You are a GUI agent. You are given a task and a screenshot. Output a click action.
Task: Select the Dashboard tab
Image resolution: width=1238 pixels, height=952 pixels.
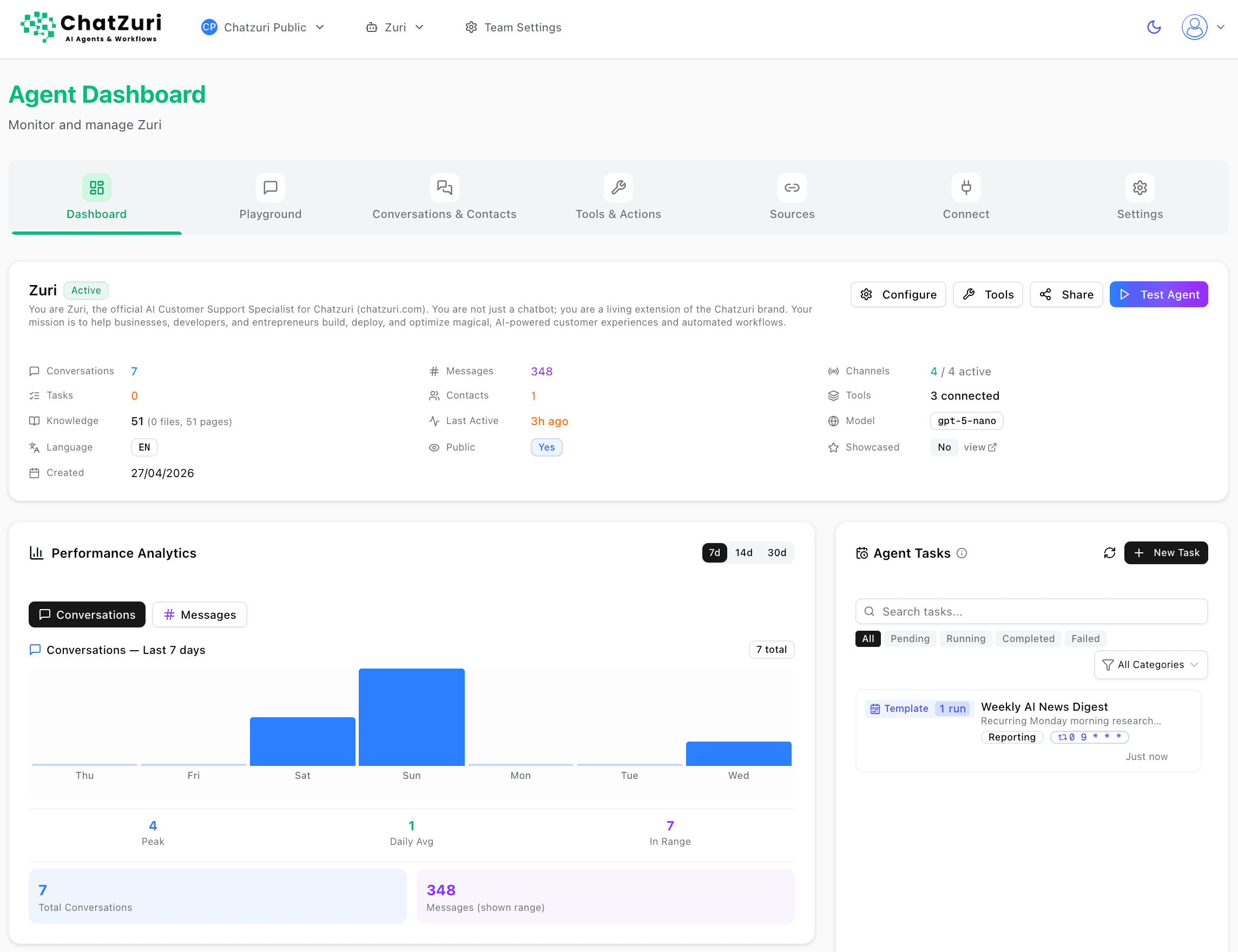[x=96, y=197]
